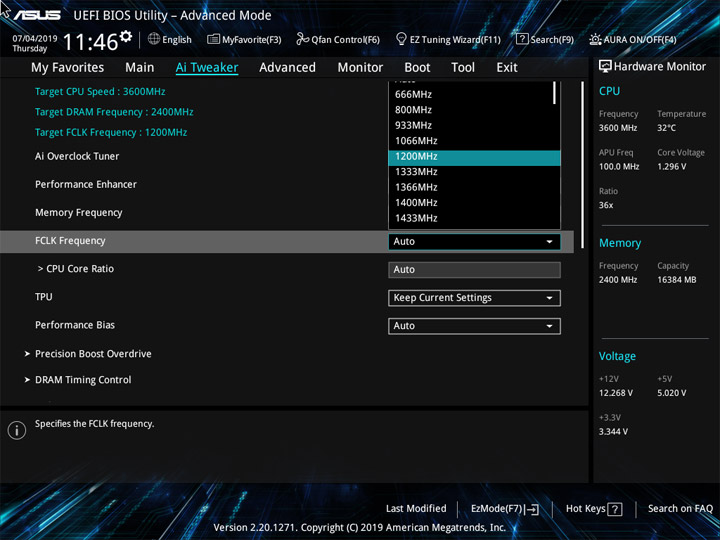Select the TPU setting label

44,297
